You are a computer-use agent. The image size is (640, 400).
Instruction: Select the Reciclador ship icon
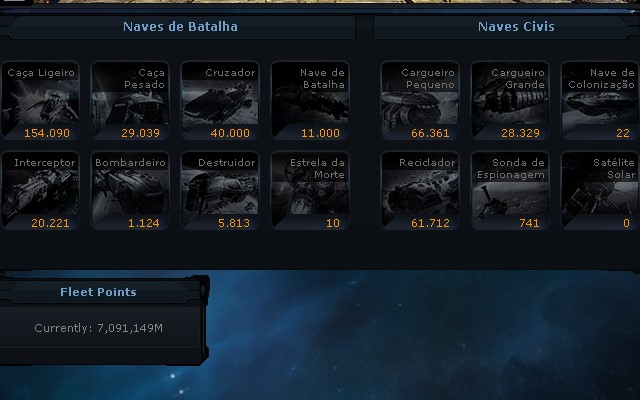point(420,191)
